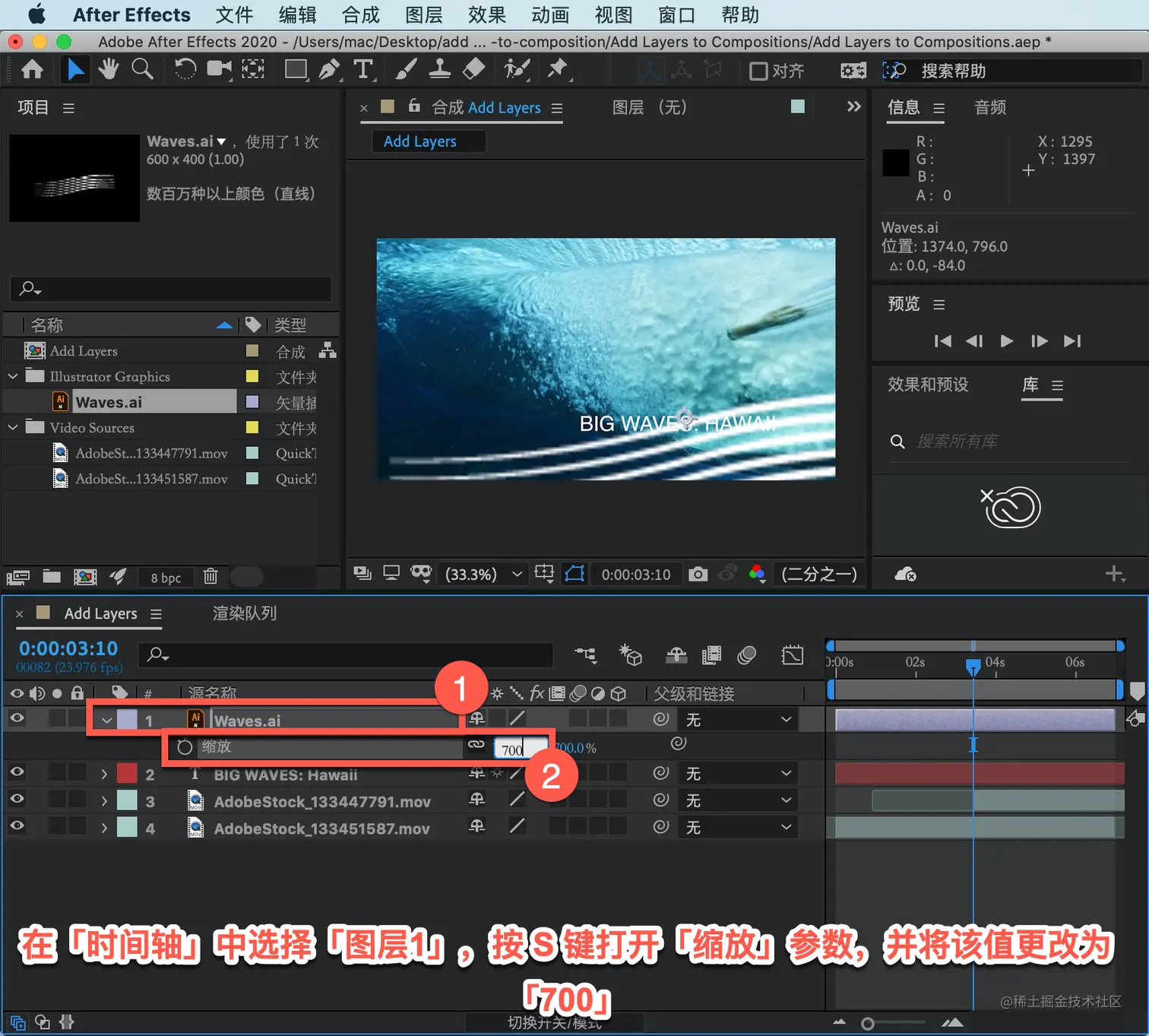Switch to the 音频 panel tab
Viewport: 1149px width, 1036px height.
click(990, 107)
